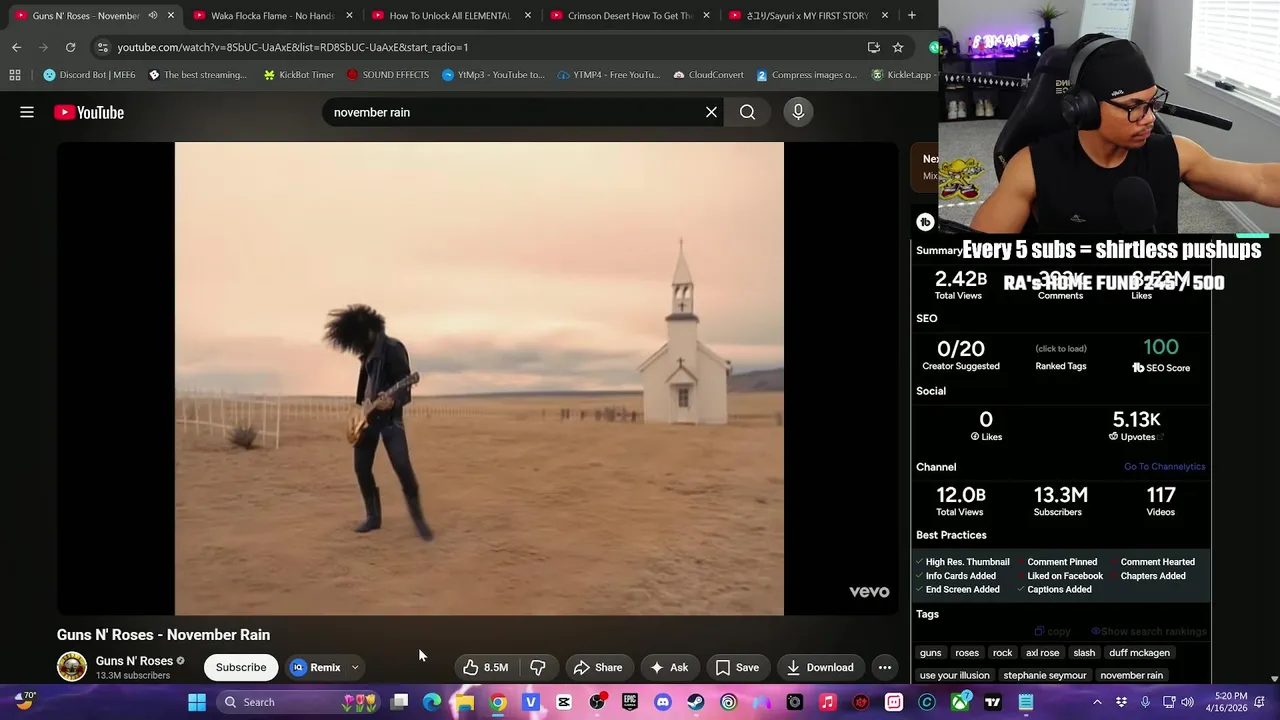This screenshot has height=720, width=1280.
Task: Show hidden system tray icons
Action: point(1097,702)
